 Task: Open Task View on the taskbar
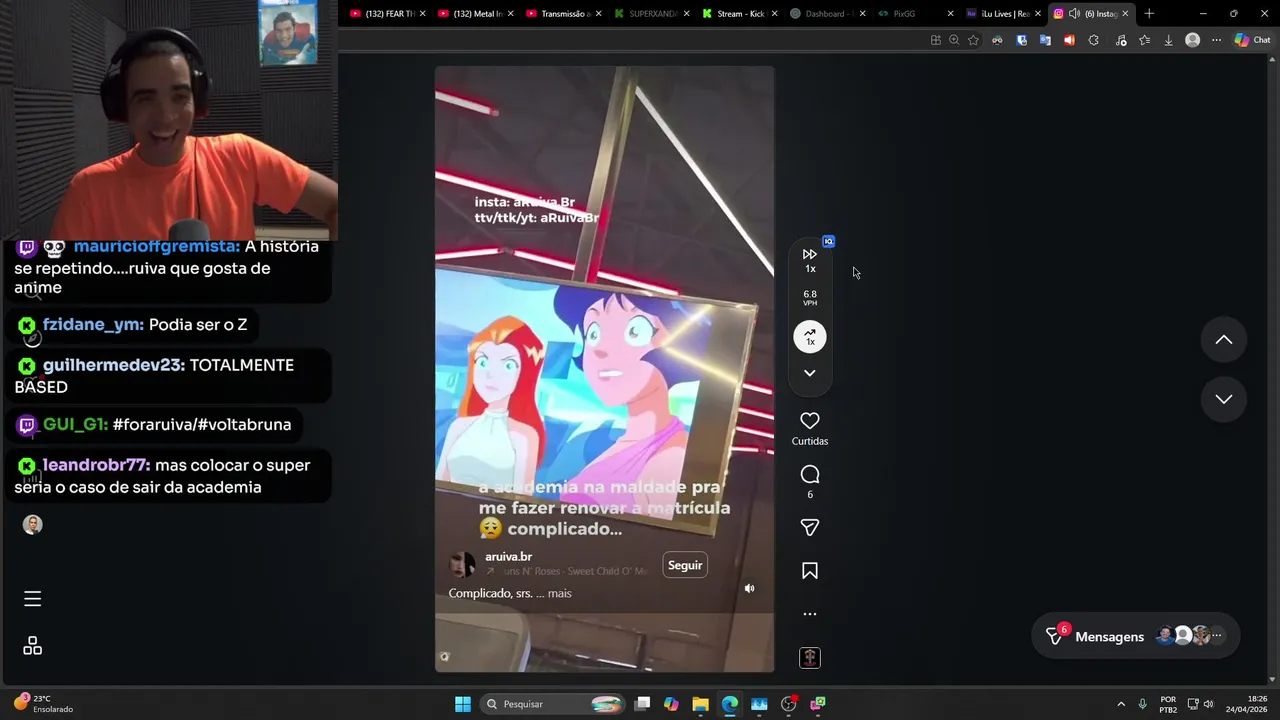pos(642,704)
